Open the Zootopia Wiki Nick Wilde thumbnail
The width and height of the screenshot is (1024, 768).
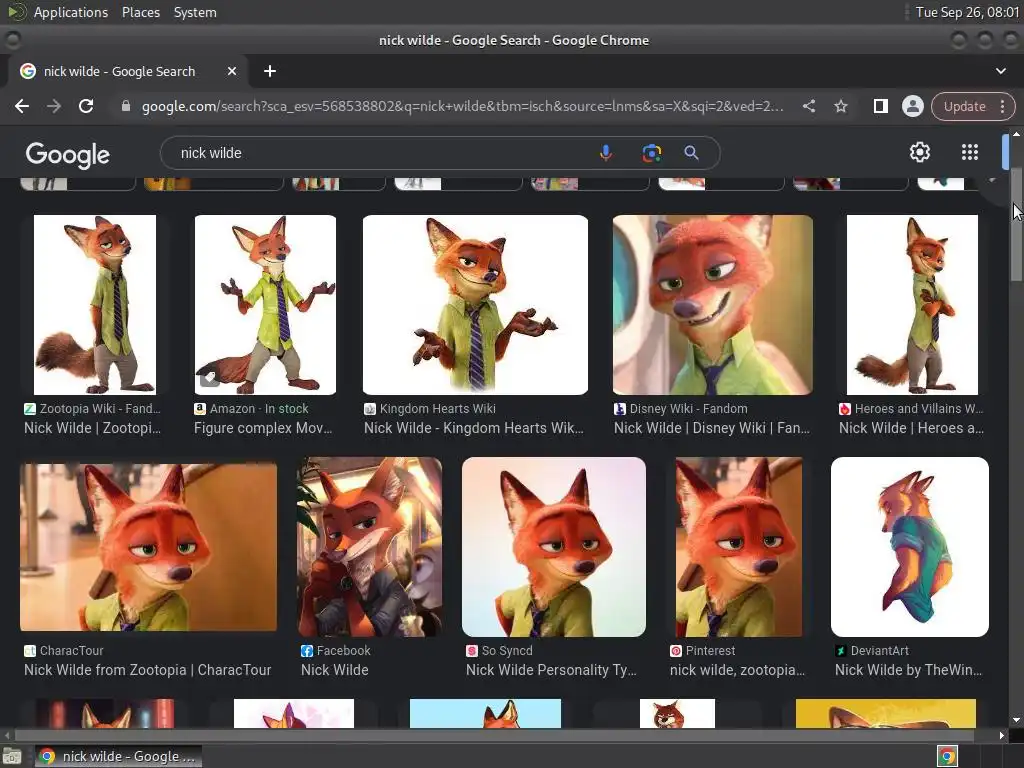95,305
